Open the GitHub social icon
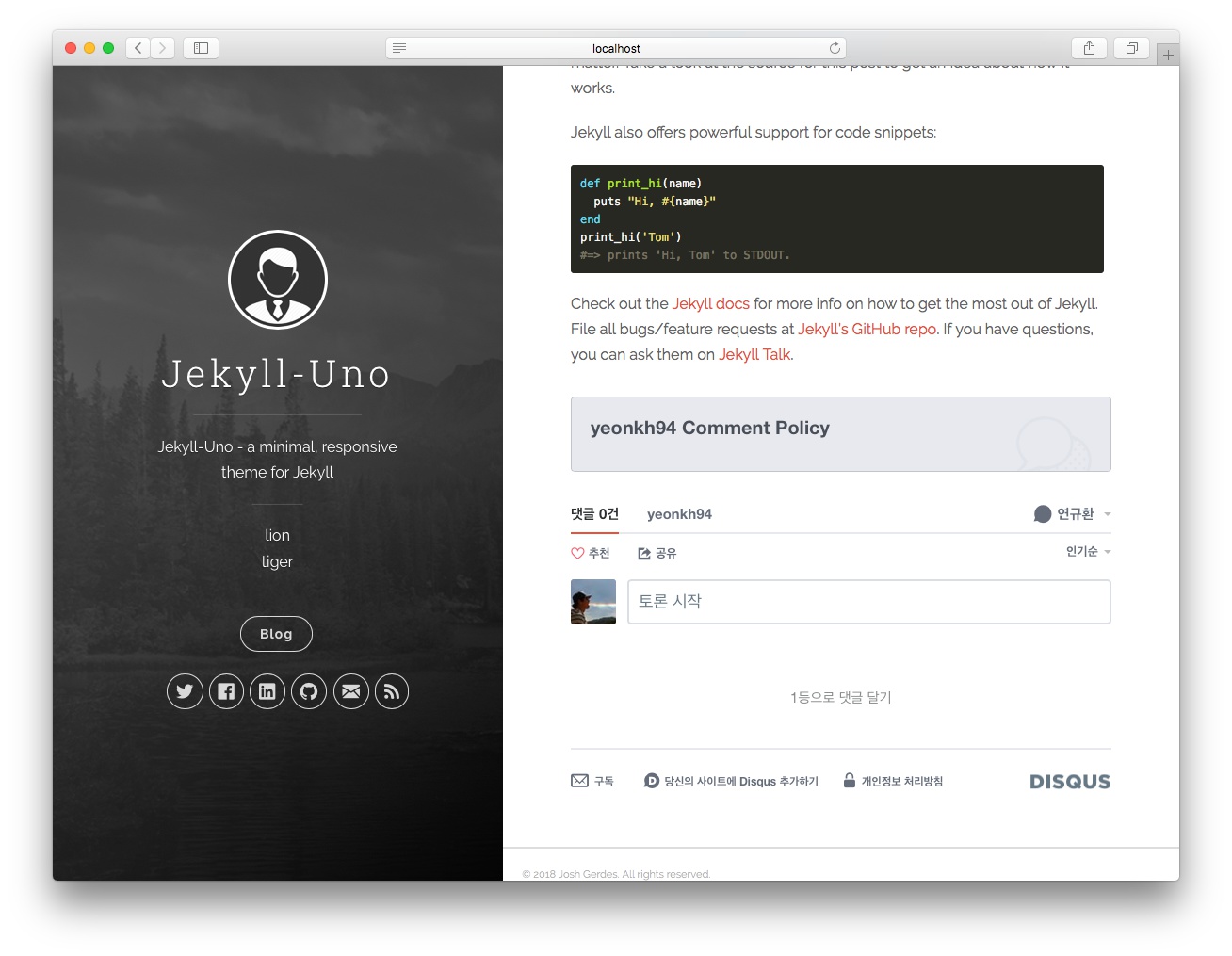The height and width of the screenshot is (956, 1232). click(x=309, y=691)
